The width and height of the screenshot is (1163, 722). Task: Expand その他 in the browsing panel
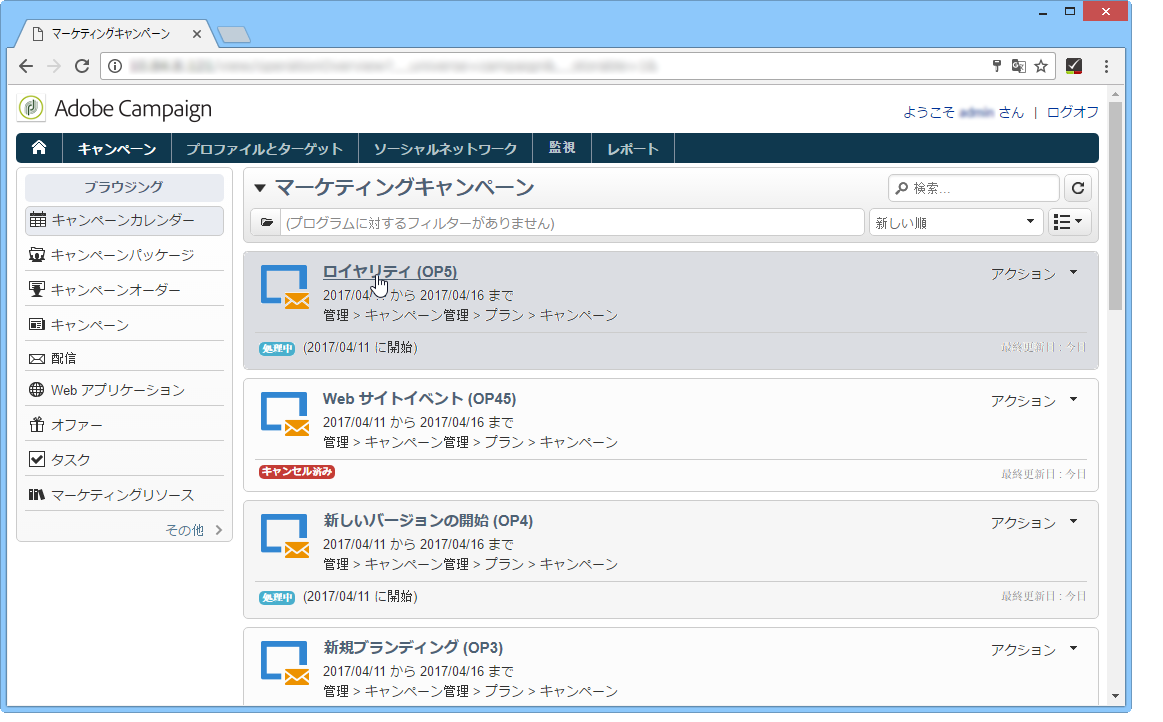[x=194, y=530]
